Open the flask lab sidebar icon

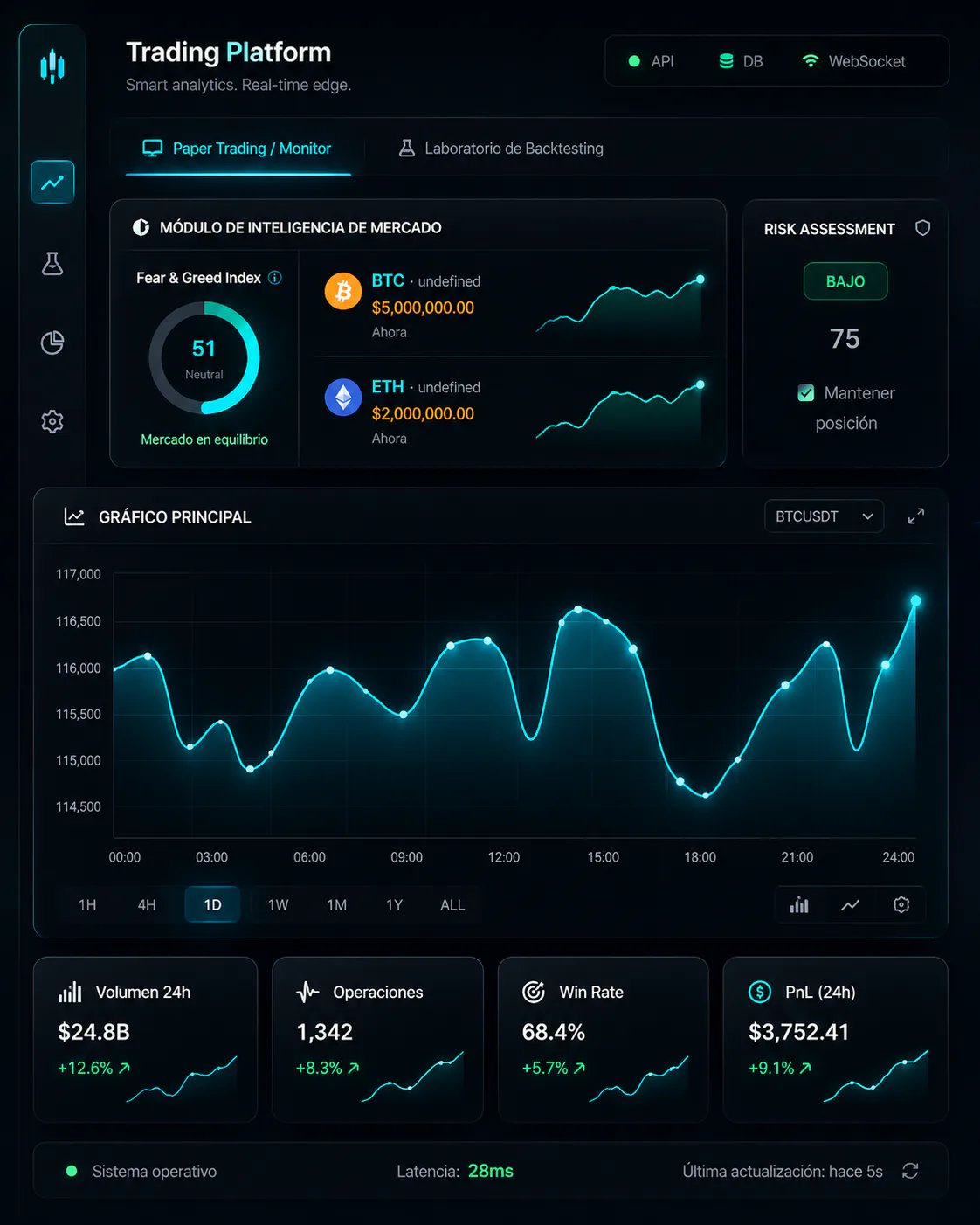point(52,263)
